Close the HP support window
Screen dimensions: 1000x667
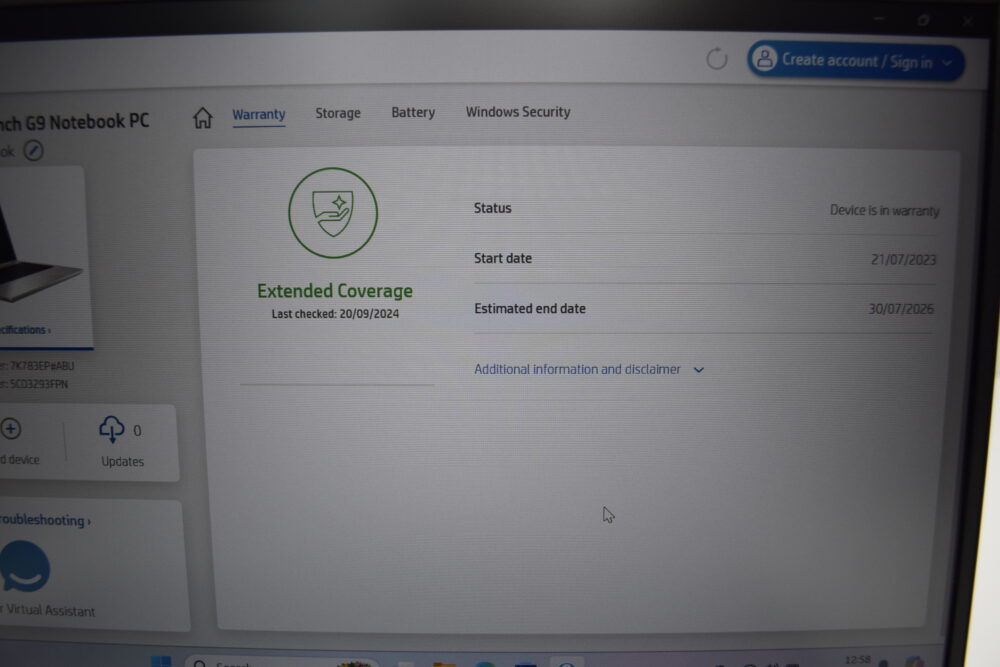pyautogui.click(x=967, y=21)
